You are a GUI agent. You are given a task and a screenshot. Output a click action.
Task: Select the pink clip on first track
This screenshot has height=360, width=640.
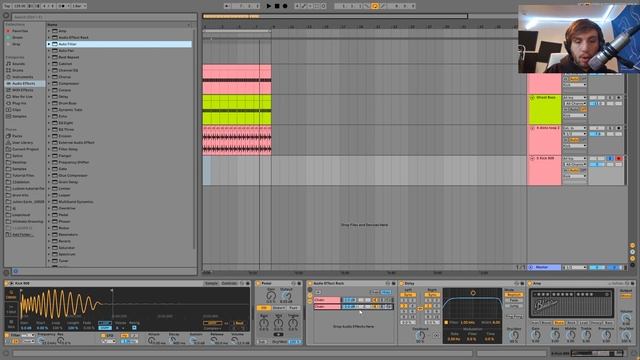pos(237,79)
